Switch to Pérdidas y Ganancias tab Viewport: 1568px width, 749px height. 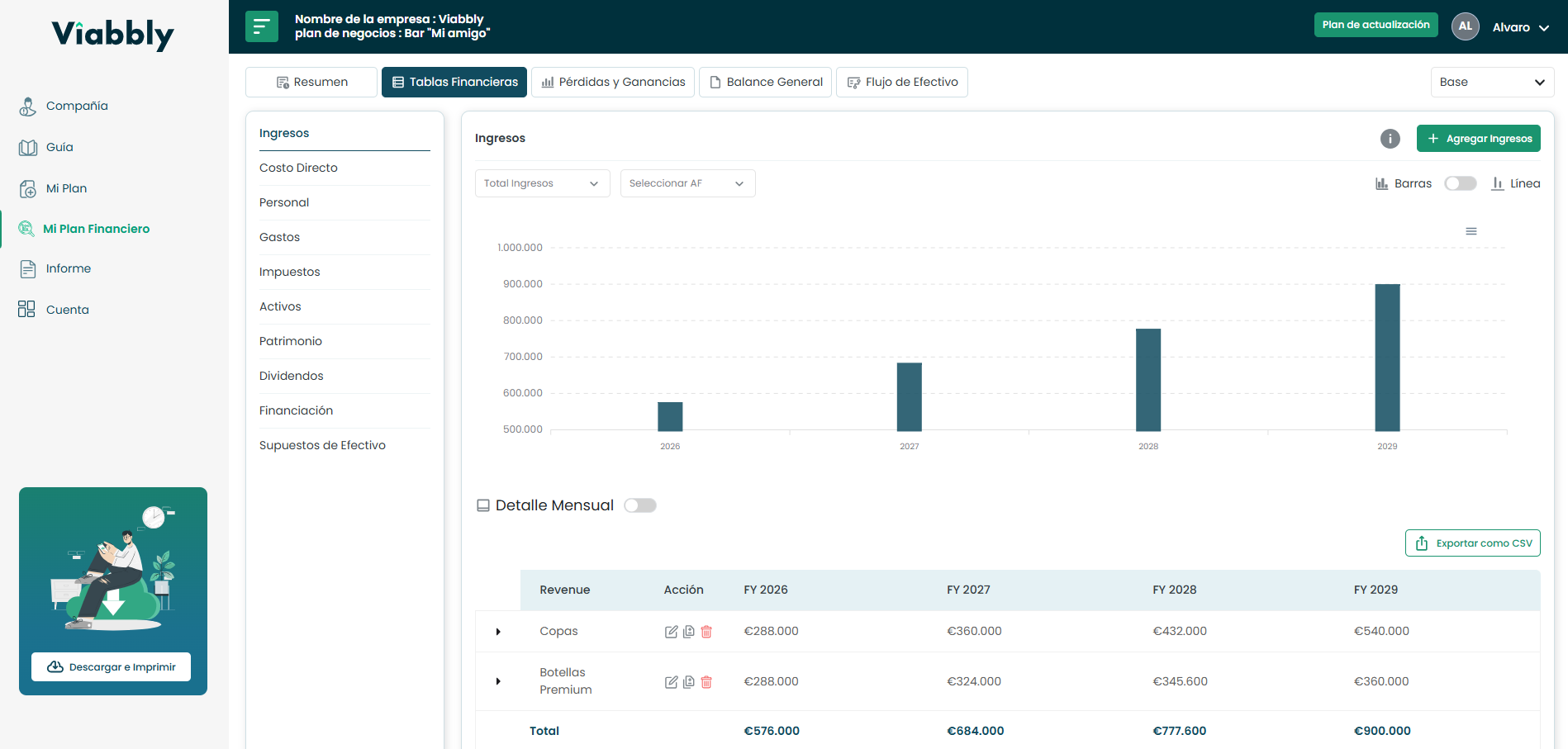613,82
